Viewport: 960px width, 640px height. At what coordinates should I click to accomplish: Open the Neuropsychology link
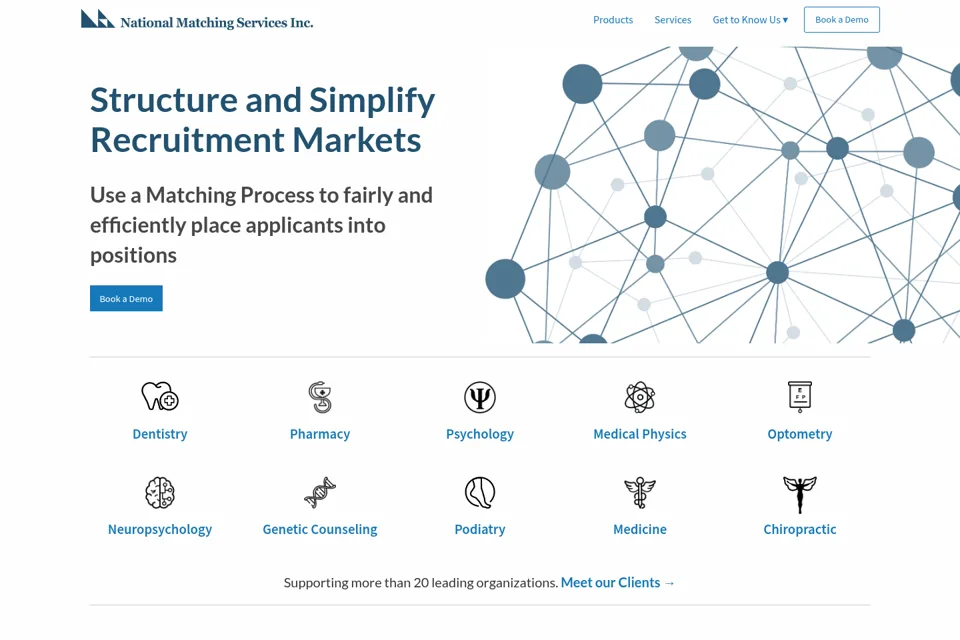coord(160,529)
